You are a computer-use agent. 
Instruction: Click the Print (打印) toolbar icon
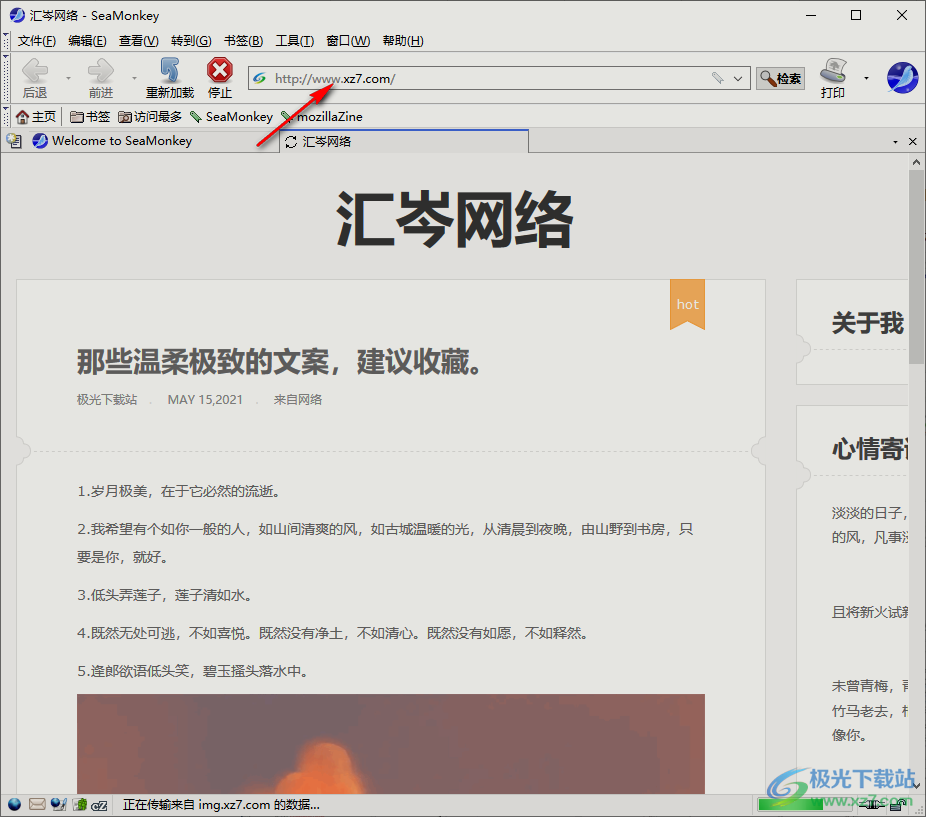833,78
